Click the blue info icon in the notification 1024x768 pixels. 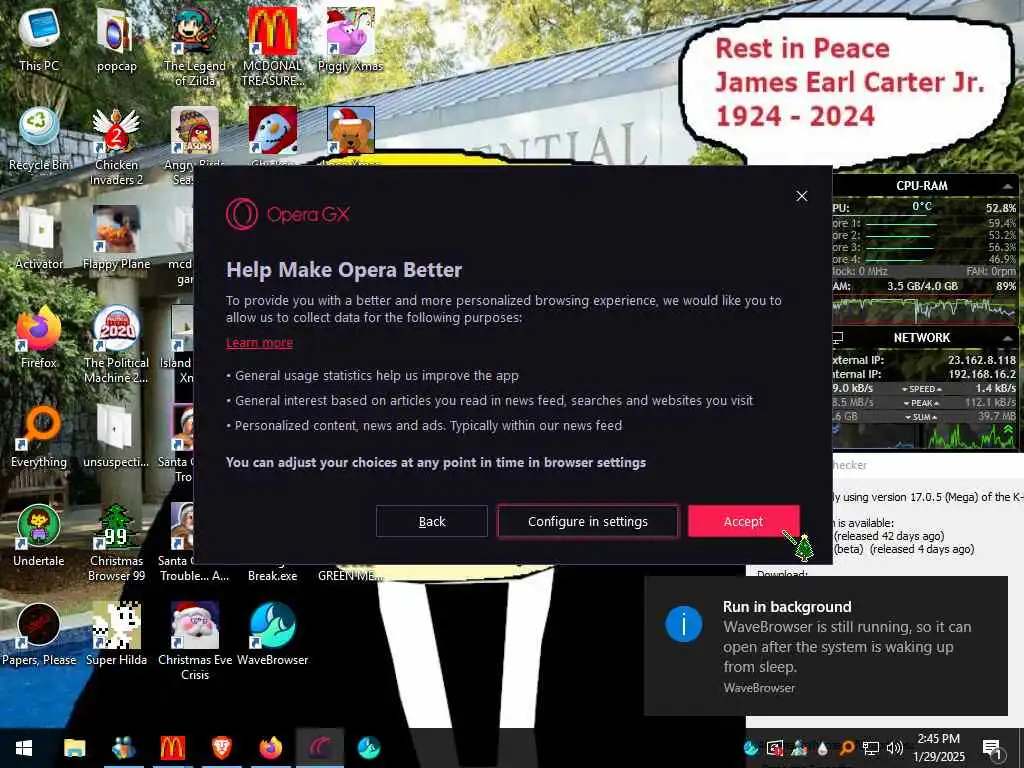pos(684,624)
